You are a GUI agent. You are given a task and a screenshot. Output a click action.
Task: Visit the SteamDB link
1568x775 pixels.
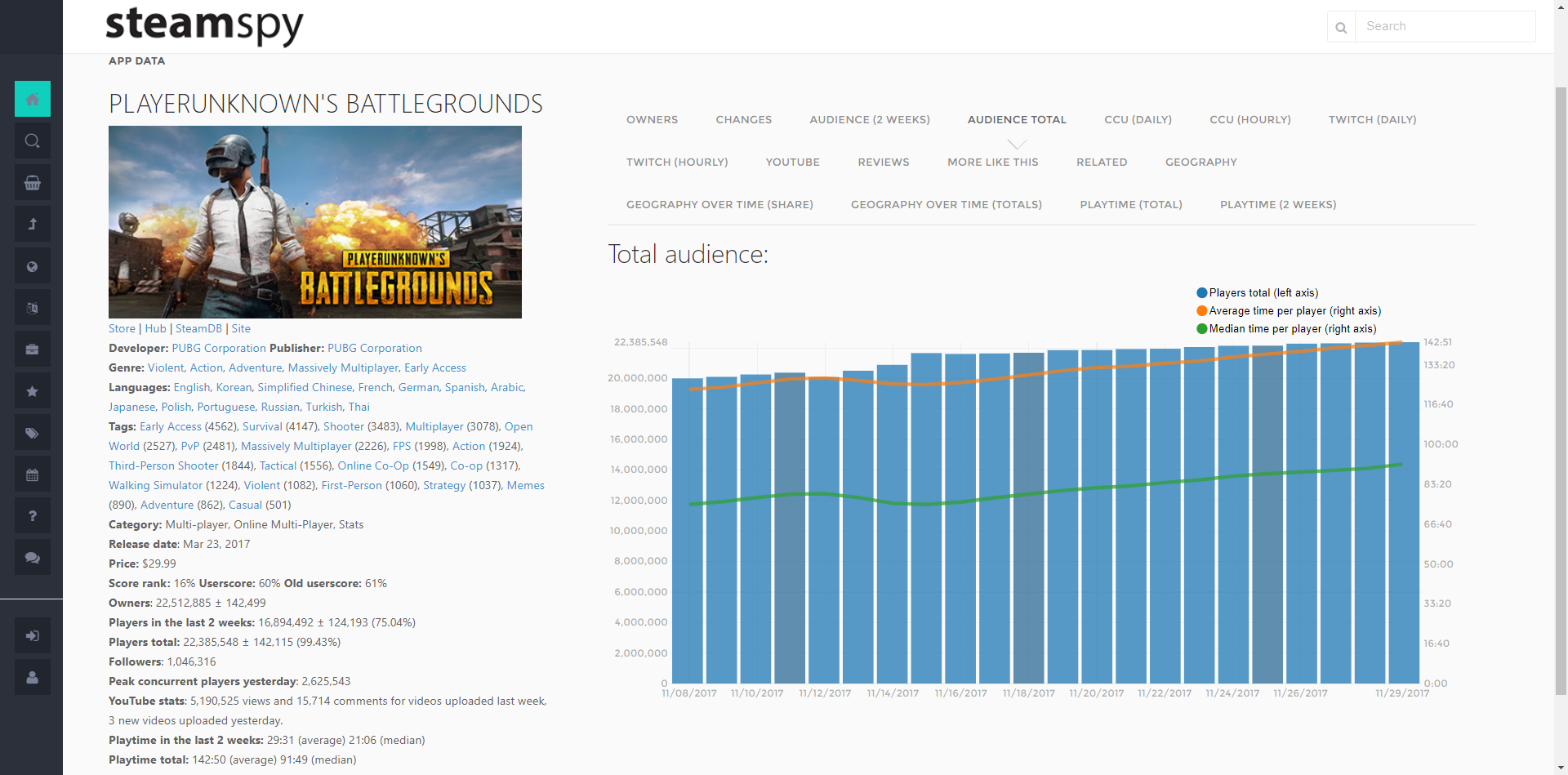(198, 328)
